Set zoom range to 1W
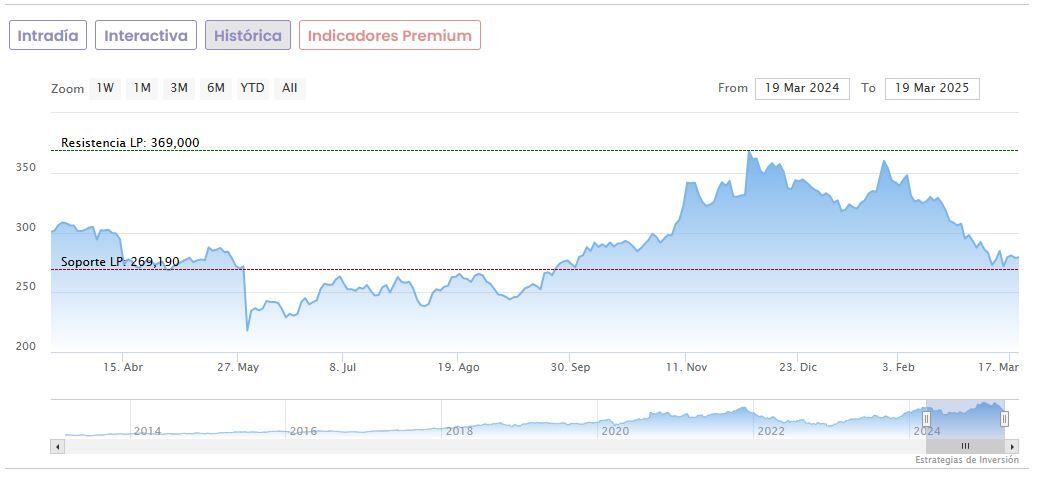The image size is (1037, 478). (x=105, y=88)
